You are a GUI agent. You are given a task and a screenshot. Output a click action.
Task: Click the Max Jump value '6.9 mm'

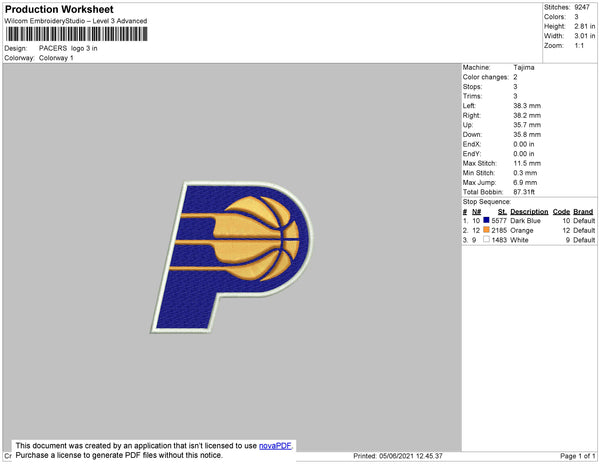[x=525, y=182]
